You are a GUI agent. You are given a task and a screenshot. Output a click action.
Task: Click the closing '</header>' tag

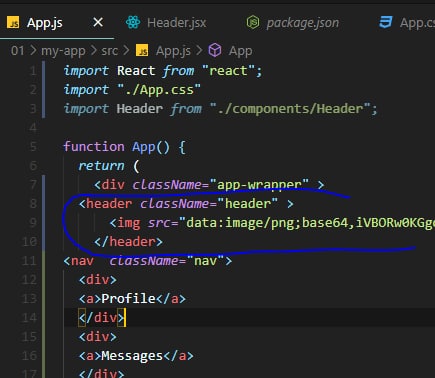tap(128, 242)
